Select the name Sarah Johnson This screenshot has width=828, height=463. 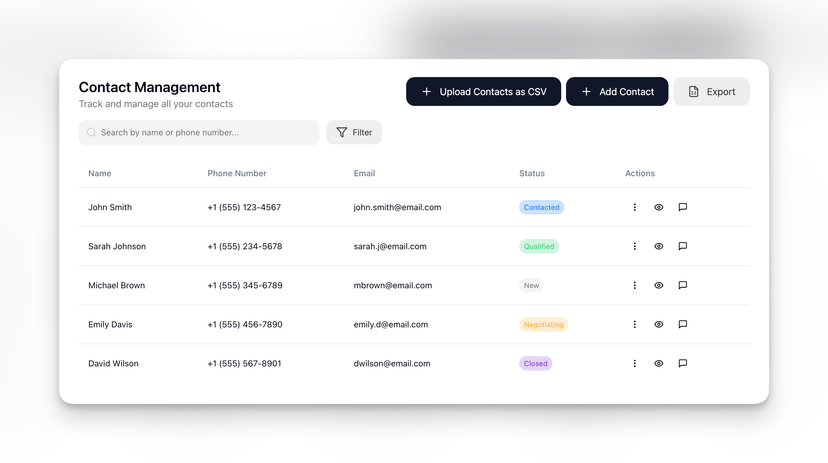coord(117,246)
